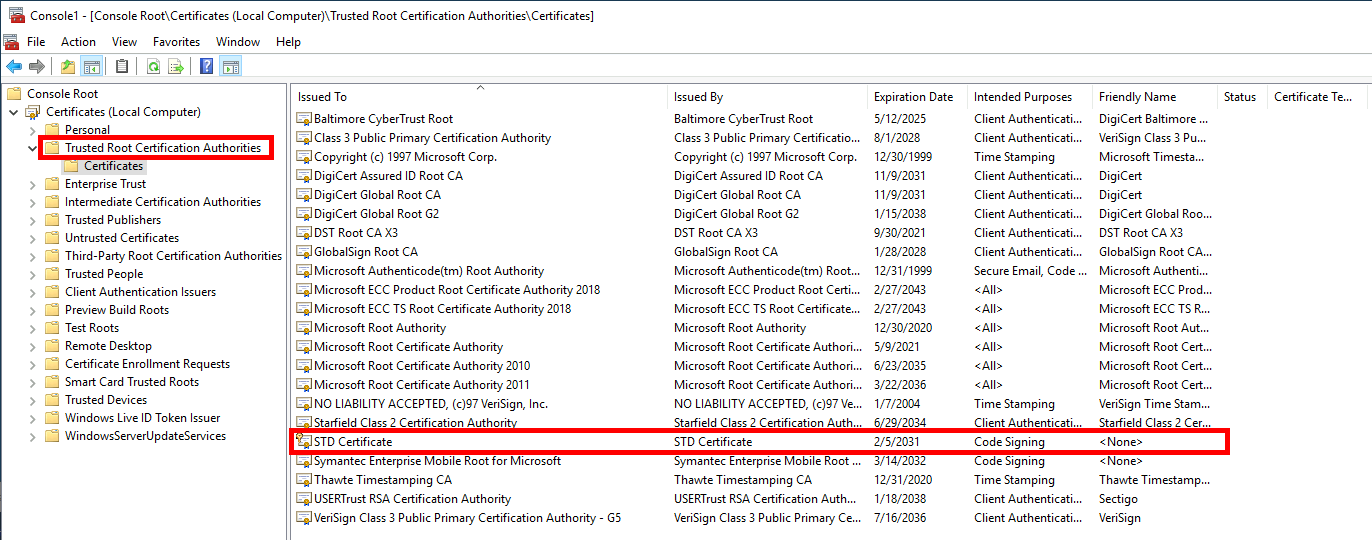Toggle Show/Hide Console Tree toolbar icon
Viewport: 1372px width, 540px height.
point(91,67)
